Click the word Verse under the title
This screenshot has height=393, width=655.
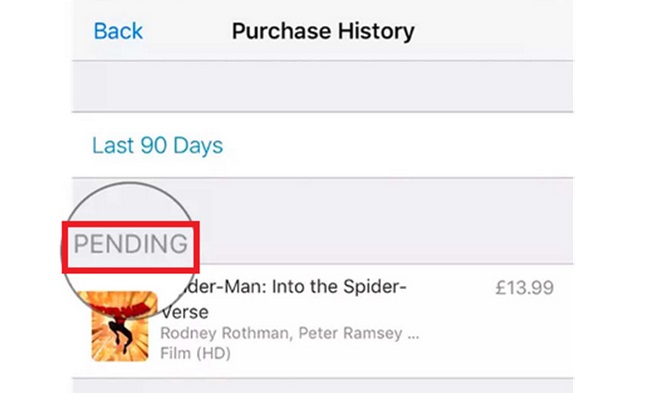point(185,312)
